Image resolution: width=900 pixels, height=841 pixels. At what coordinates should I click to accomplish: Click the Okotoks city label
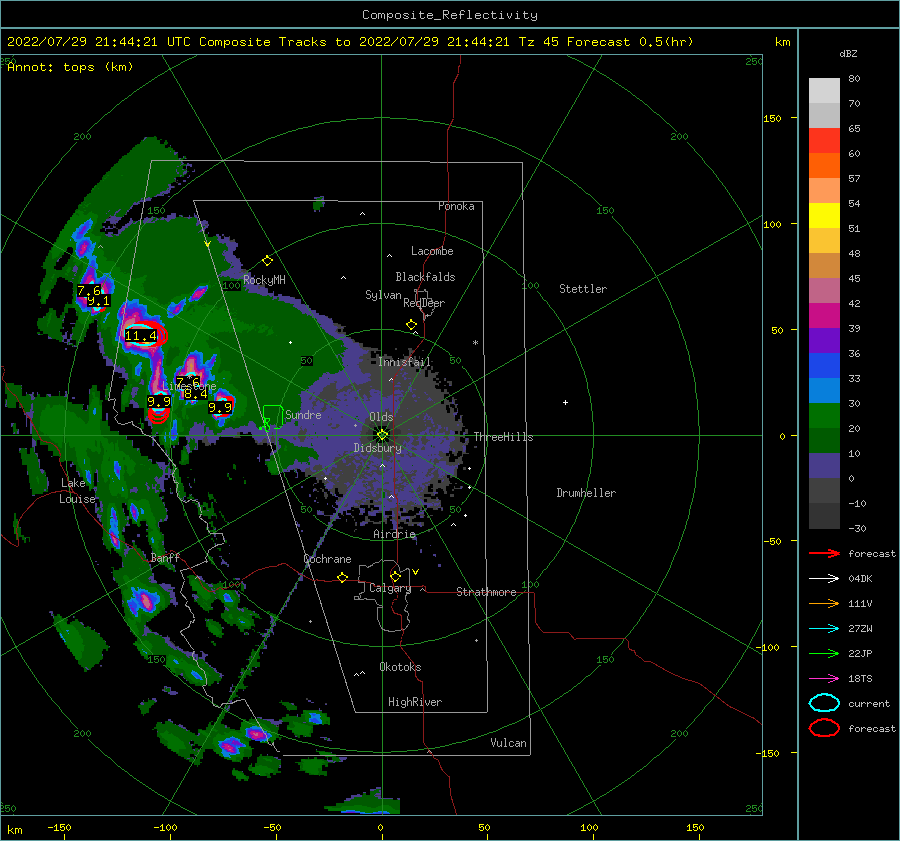pos(400,667)
